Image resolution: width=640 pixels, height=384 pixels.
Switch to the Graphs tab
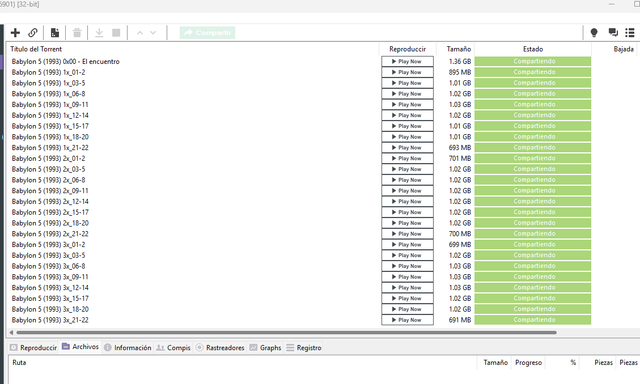point(266,348)
